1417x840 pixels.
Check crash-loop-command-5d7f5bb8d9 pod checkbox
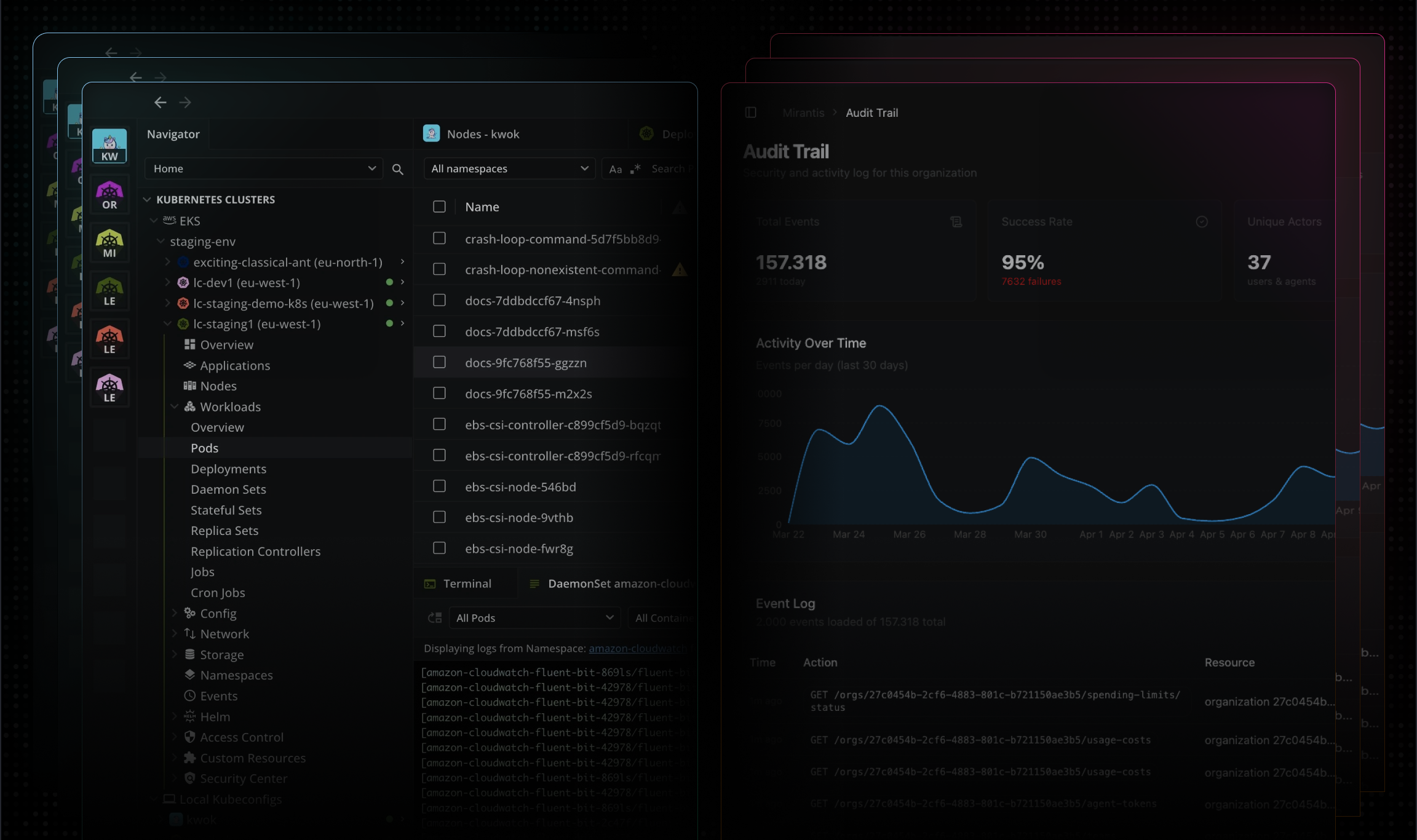[x=439, y=238]
